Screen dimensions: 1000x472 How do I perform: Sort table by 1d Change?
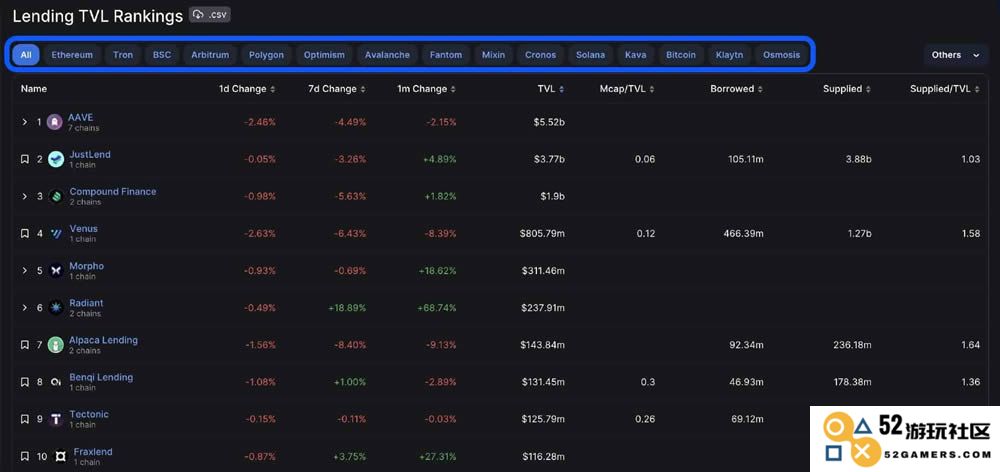(x=247, y=89)
